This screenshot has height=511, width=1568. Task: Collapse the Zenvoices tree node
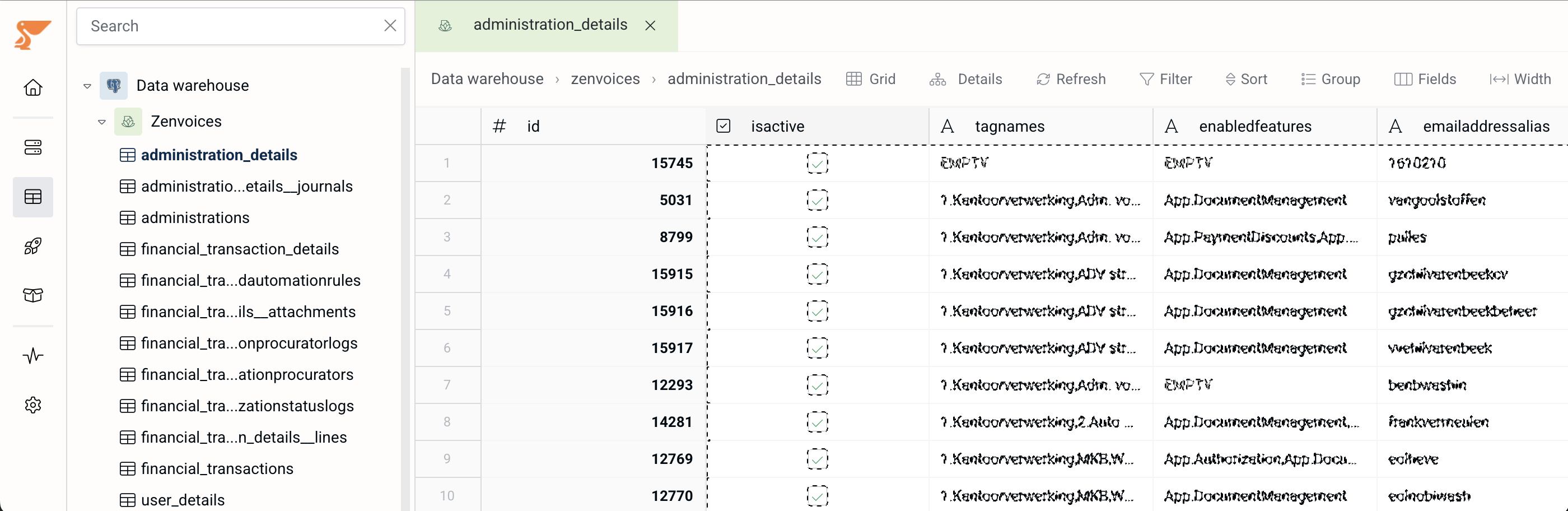click(102, 122)
